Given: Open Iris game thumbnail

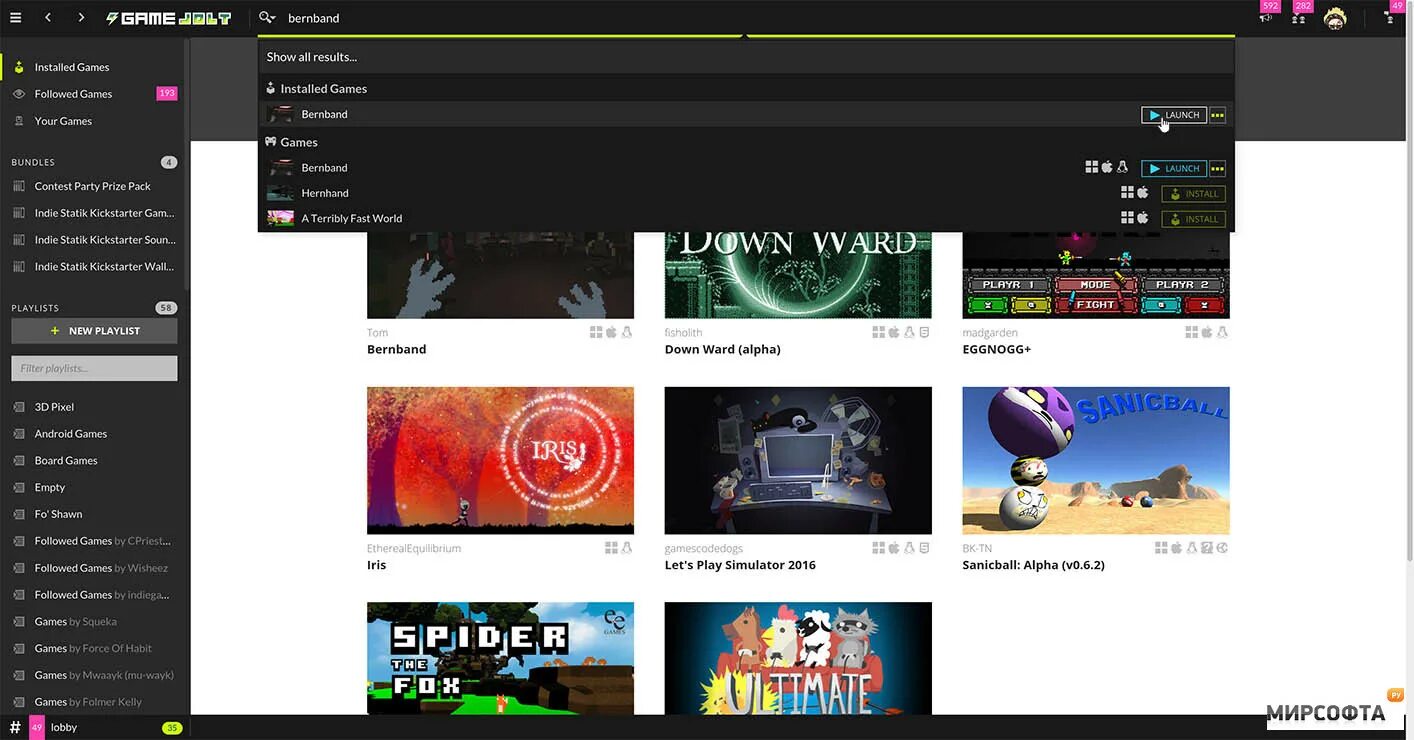Looking at the screenshot, I should (500, 461).
